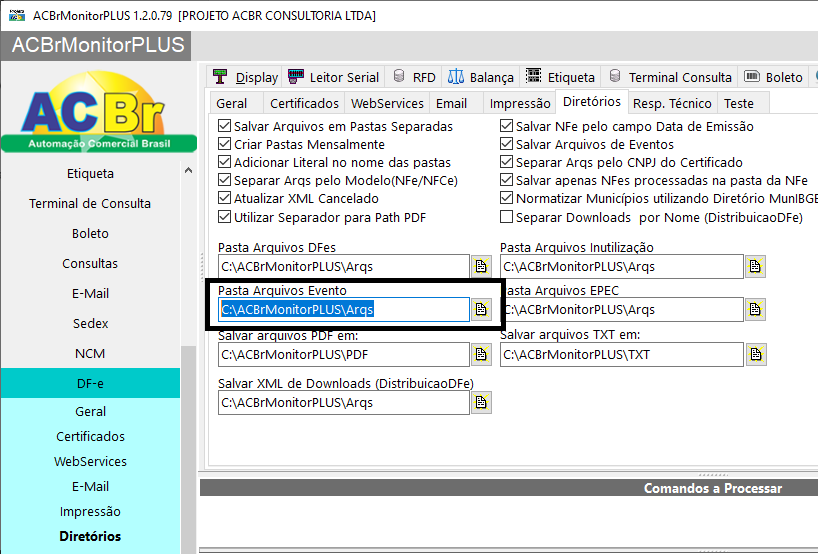This screenshot has height=554, width=818.
Task: Focus the Salvar arquivos PDF path field
Action: click(x=344, y=355)
